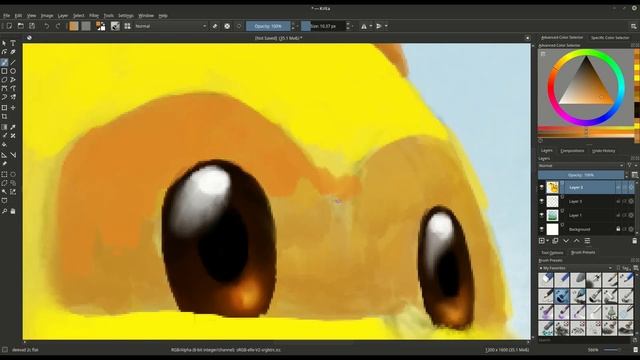640x360 pixels.
Task: Delete the selected layer with trash icon
Action: click(634, 241)
